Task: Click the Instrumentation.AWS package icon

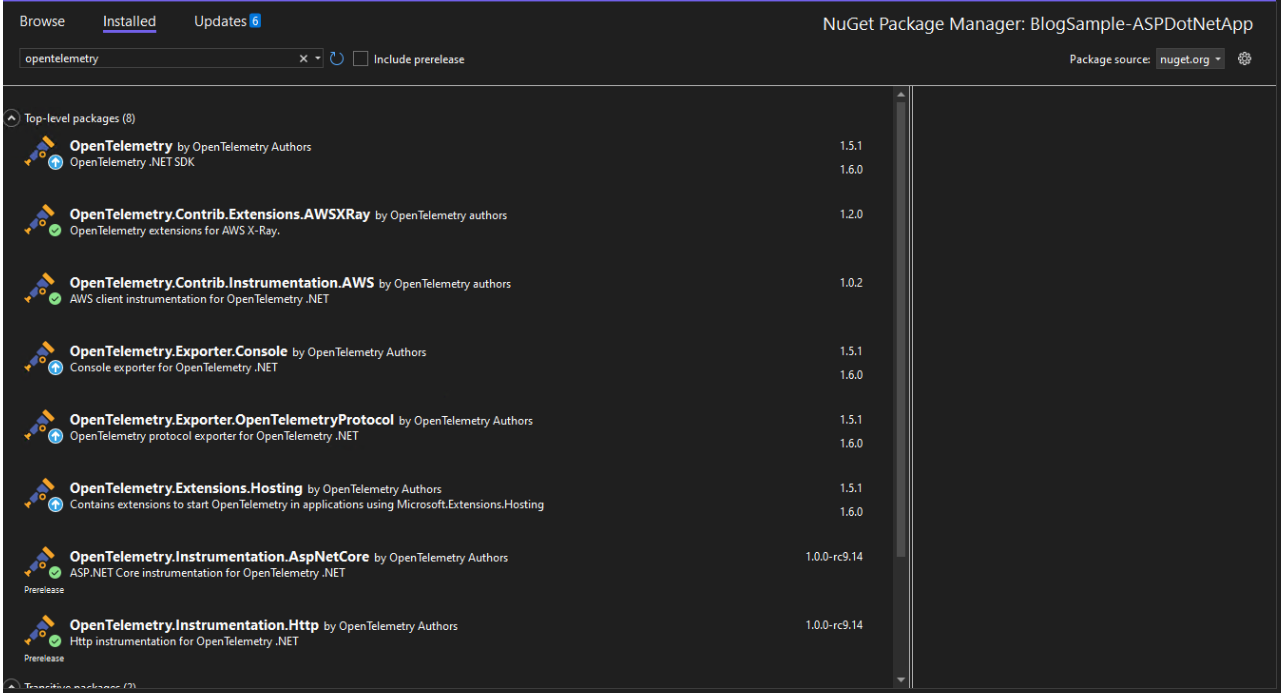Action: tap(40, 288)
